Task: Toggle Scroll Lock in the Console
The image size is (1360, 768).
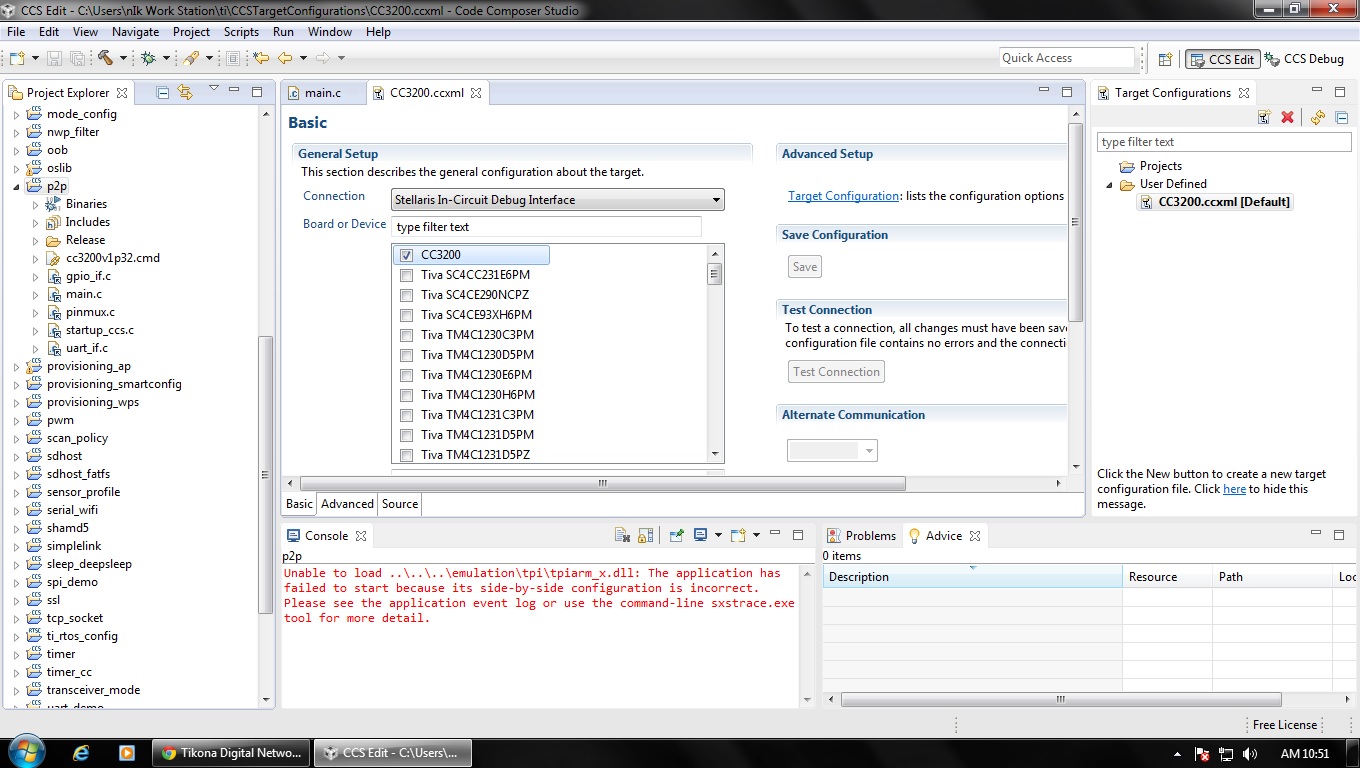Action: point(646,535)
